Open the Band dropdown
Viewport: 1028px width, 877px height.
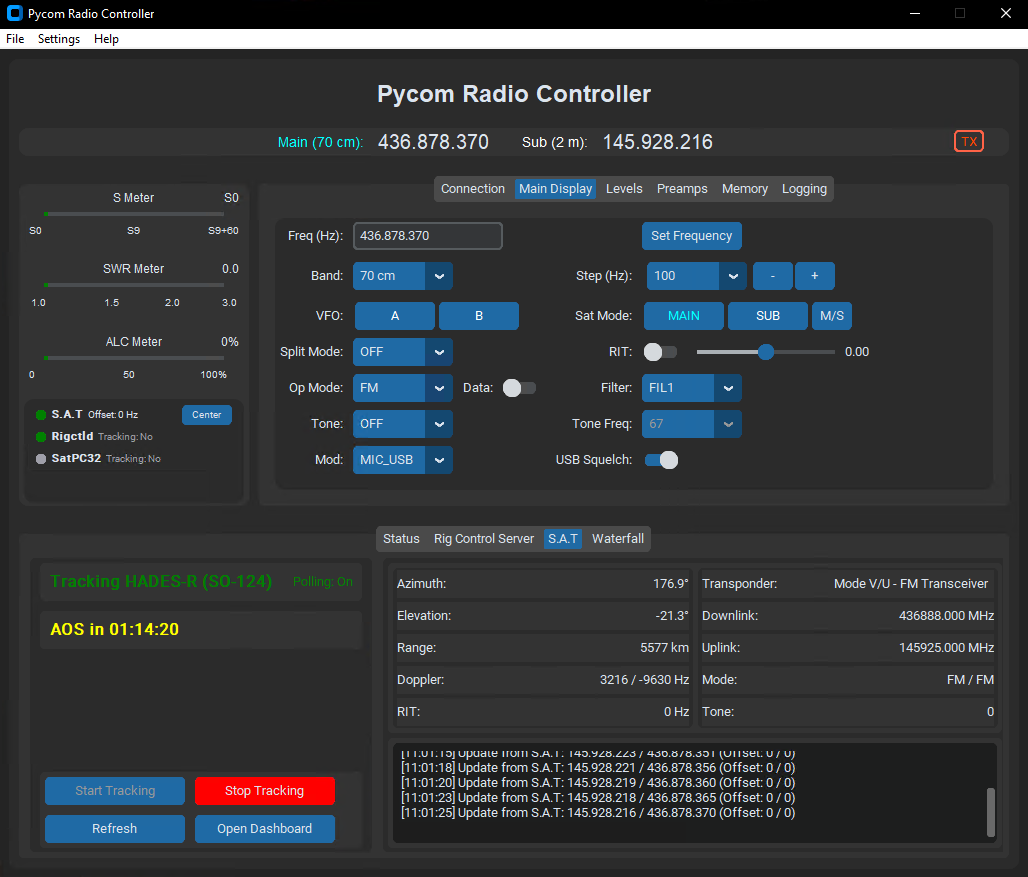click(402, 276)
